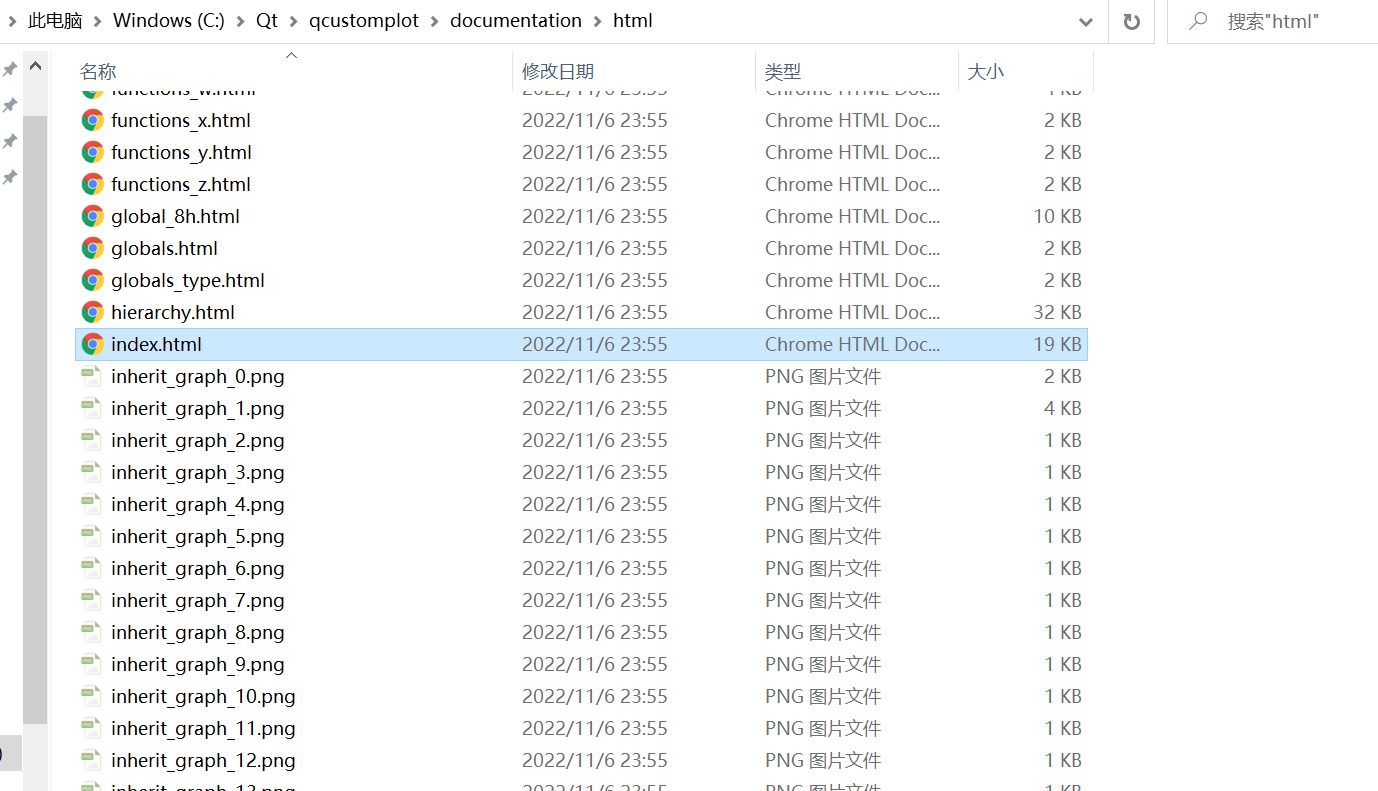Click the modified date of functions_x.html
This screenshot has height=791, width=1378.
tap(595, 120)
